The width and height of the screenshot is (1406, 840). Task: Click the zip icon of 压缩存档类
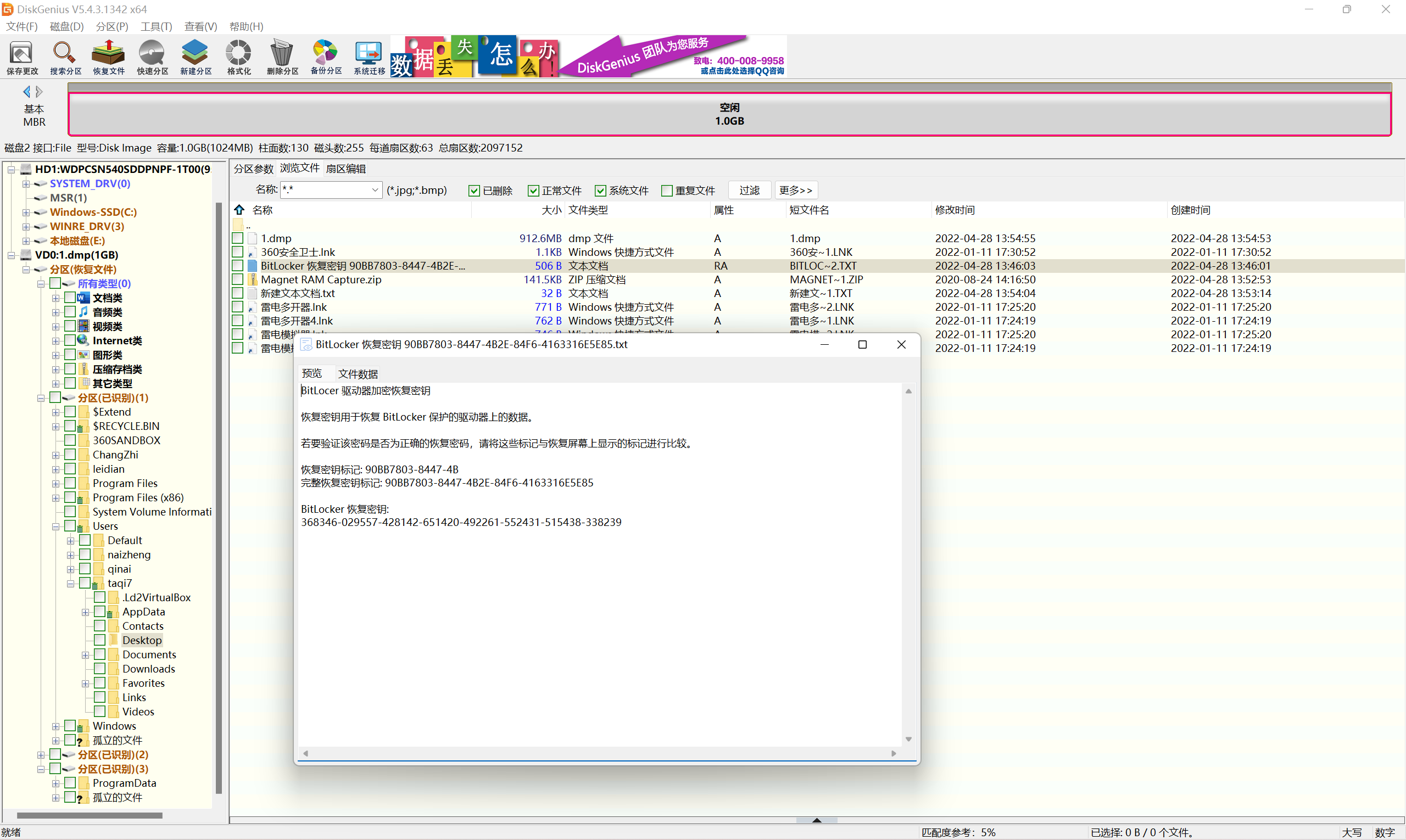(x=83, y=369)
